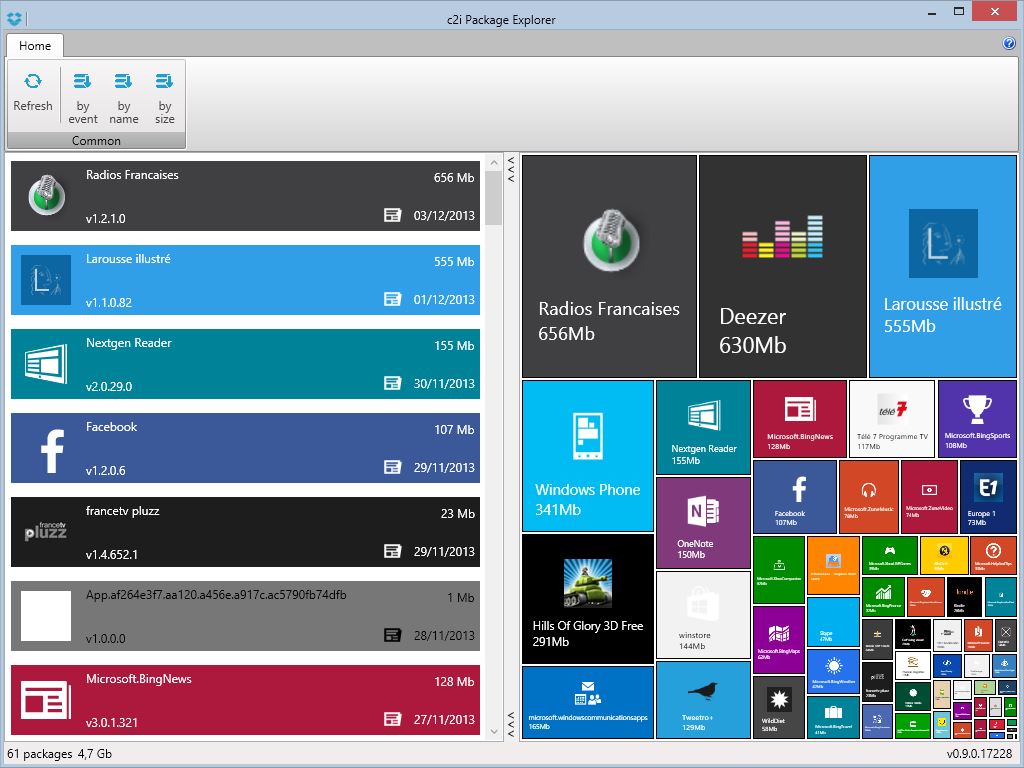Click the Microsoft.BingNews newspaper icon in the package list
The image size is (1024, 768).
click(46, 700)
